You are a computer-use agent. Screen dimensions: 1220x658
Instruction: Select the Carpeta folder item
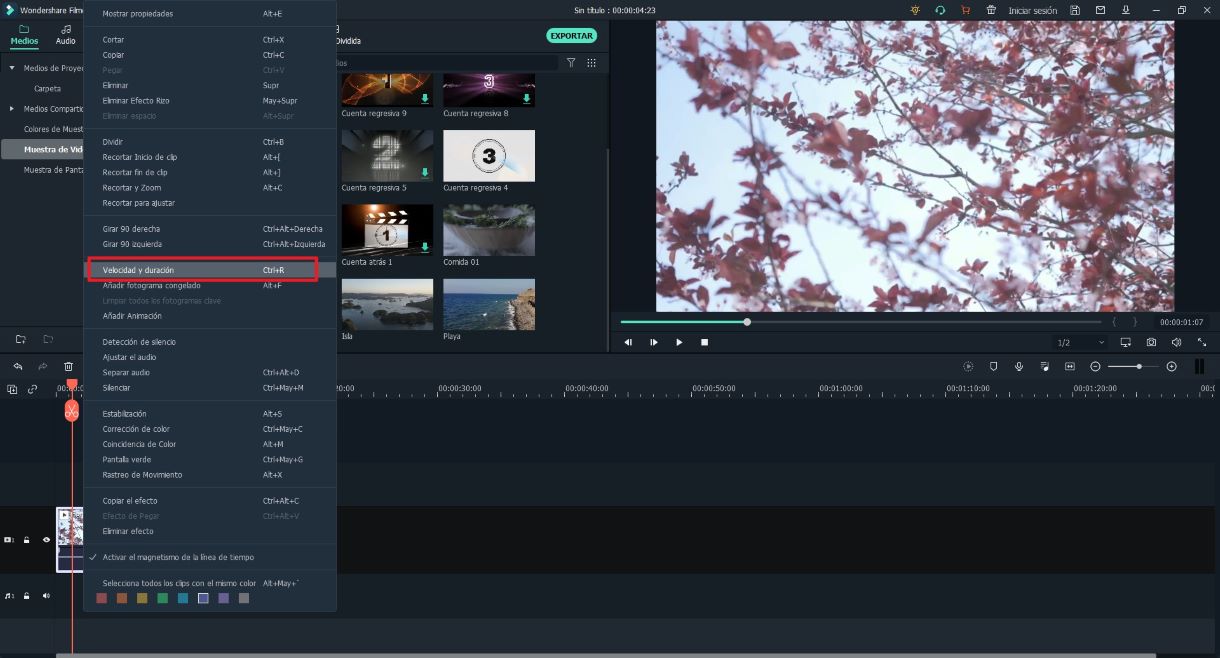click(47, 89)
